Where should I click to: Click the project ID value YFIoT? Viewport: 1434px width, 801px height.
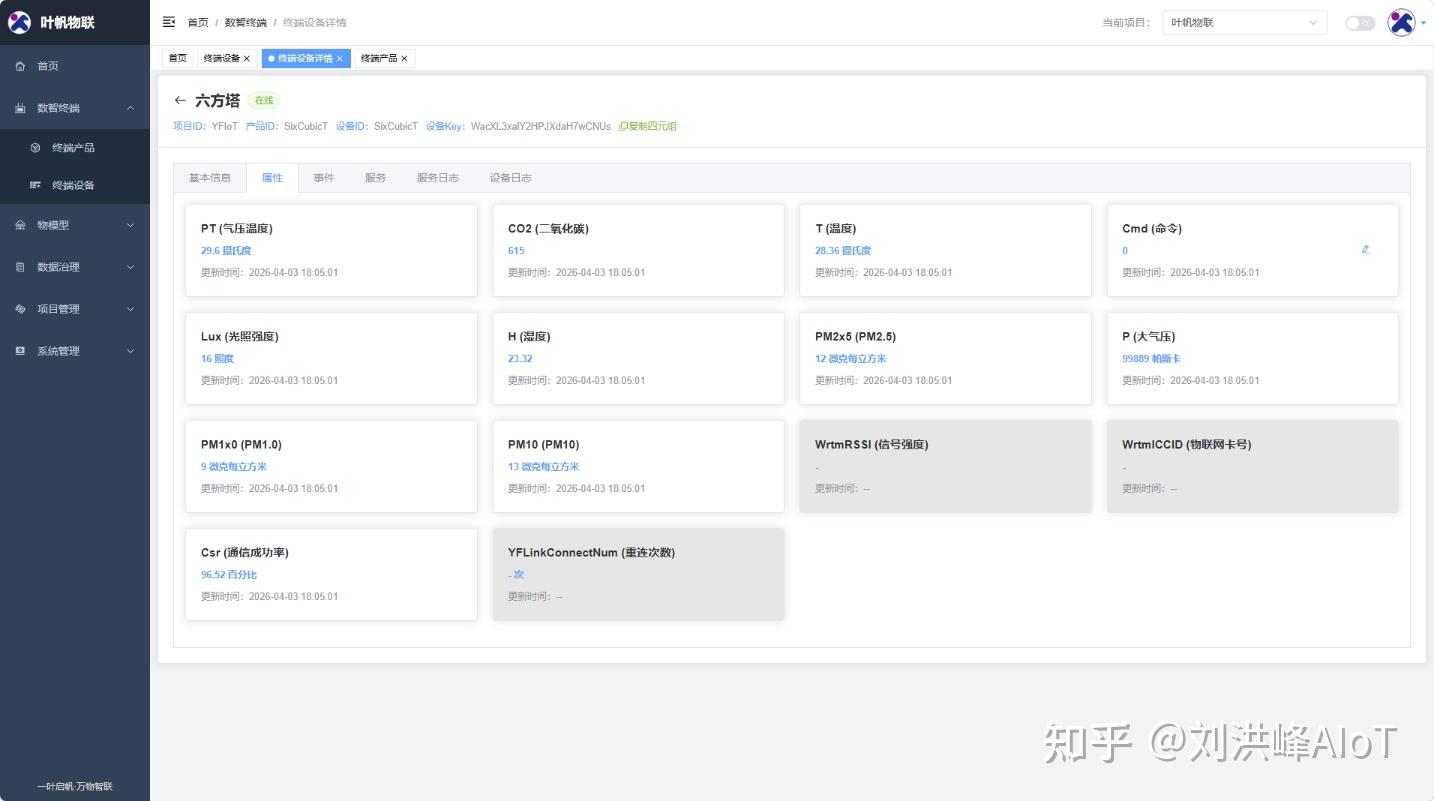tap(225, 127)
